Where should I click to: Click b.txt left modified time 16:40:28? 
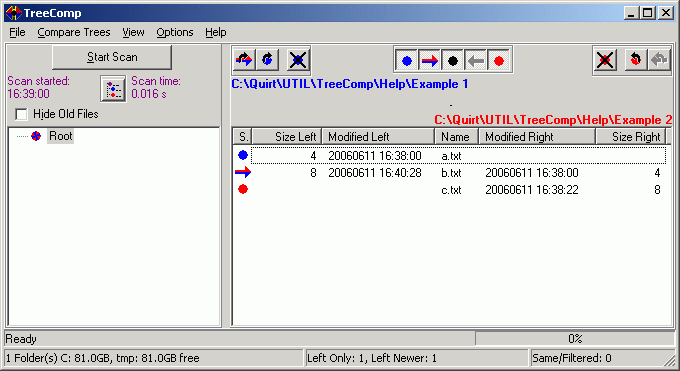click(x=375, y=173)
